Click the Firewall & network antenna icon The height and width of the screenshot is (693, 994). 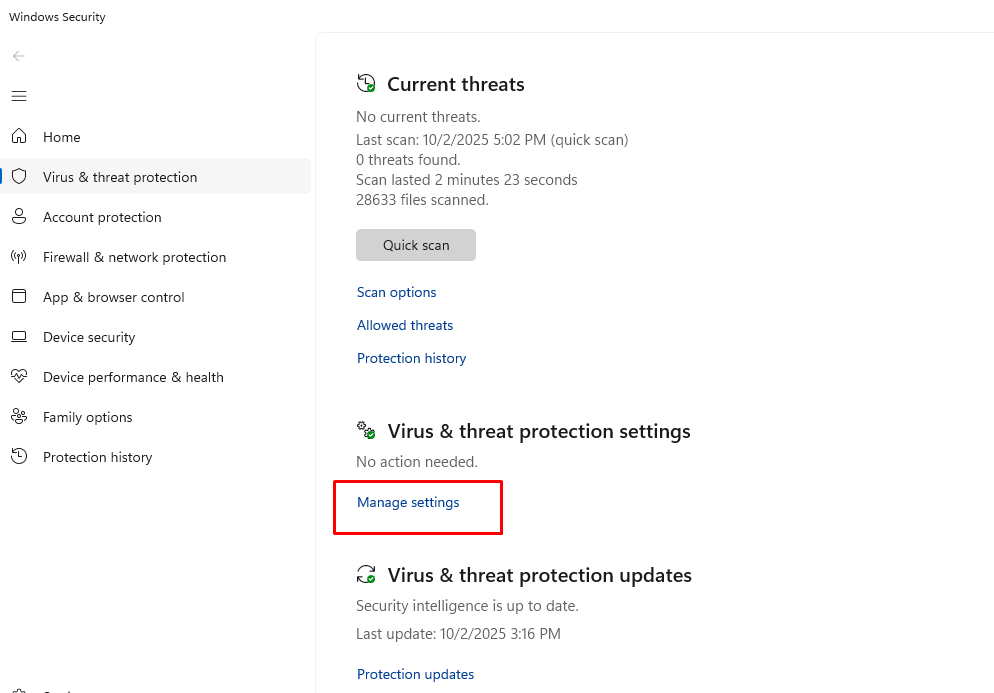click(19, 257)
